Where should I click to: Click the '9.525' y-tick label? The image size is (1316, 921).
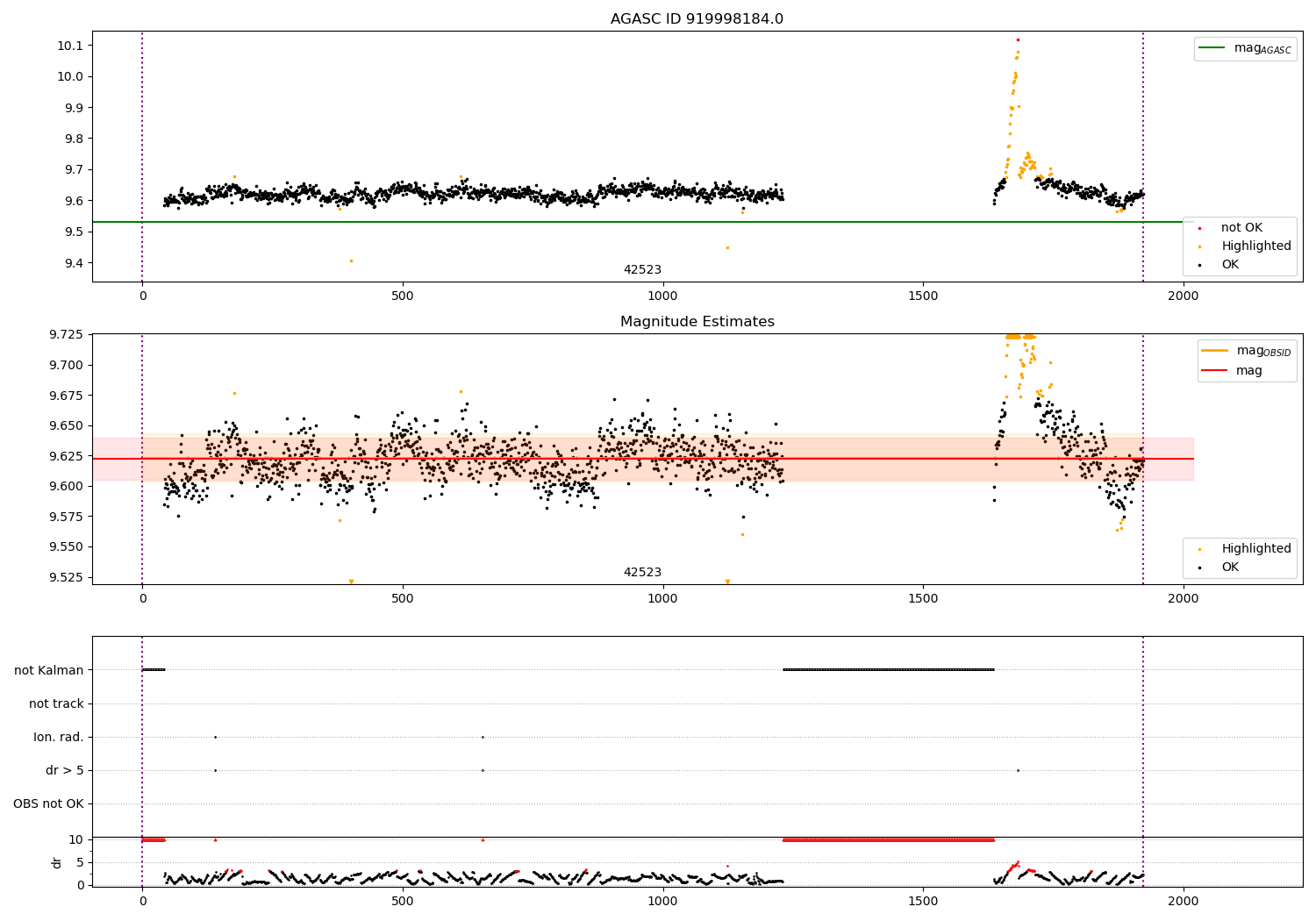click(67, 577)
